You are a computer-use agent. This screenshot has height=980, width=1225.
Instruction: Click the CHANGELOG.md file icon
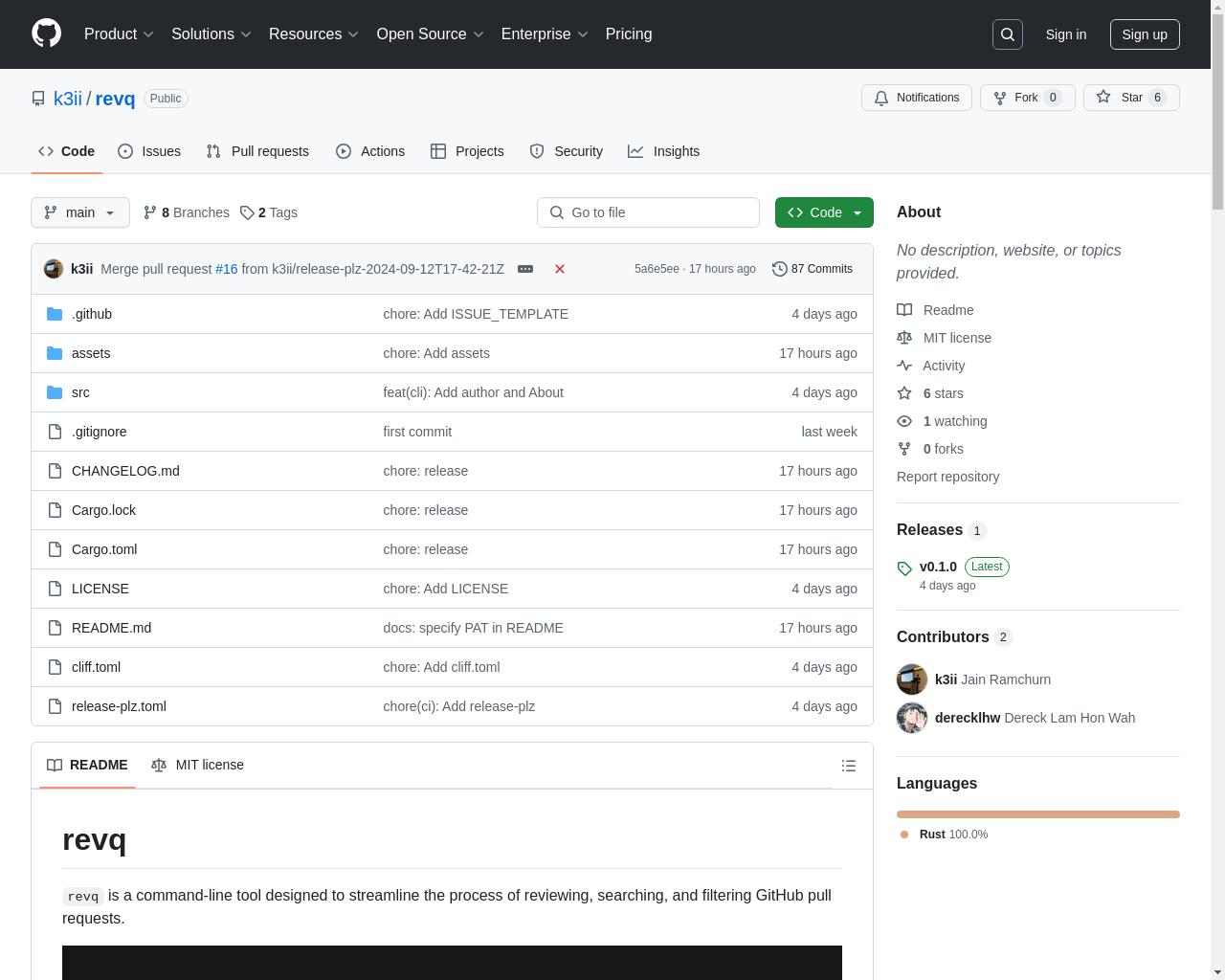click(x=55, y=471)
